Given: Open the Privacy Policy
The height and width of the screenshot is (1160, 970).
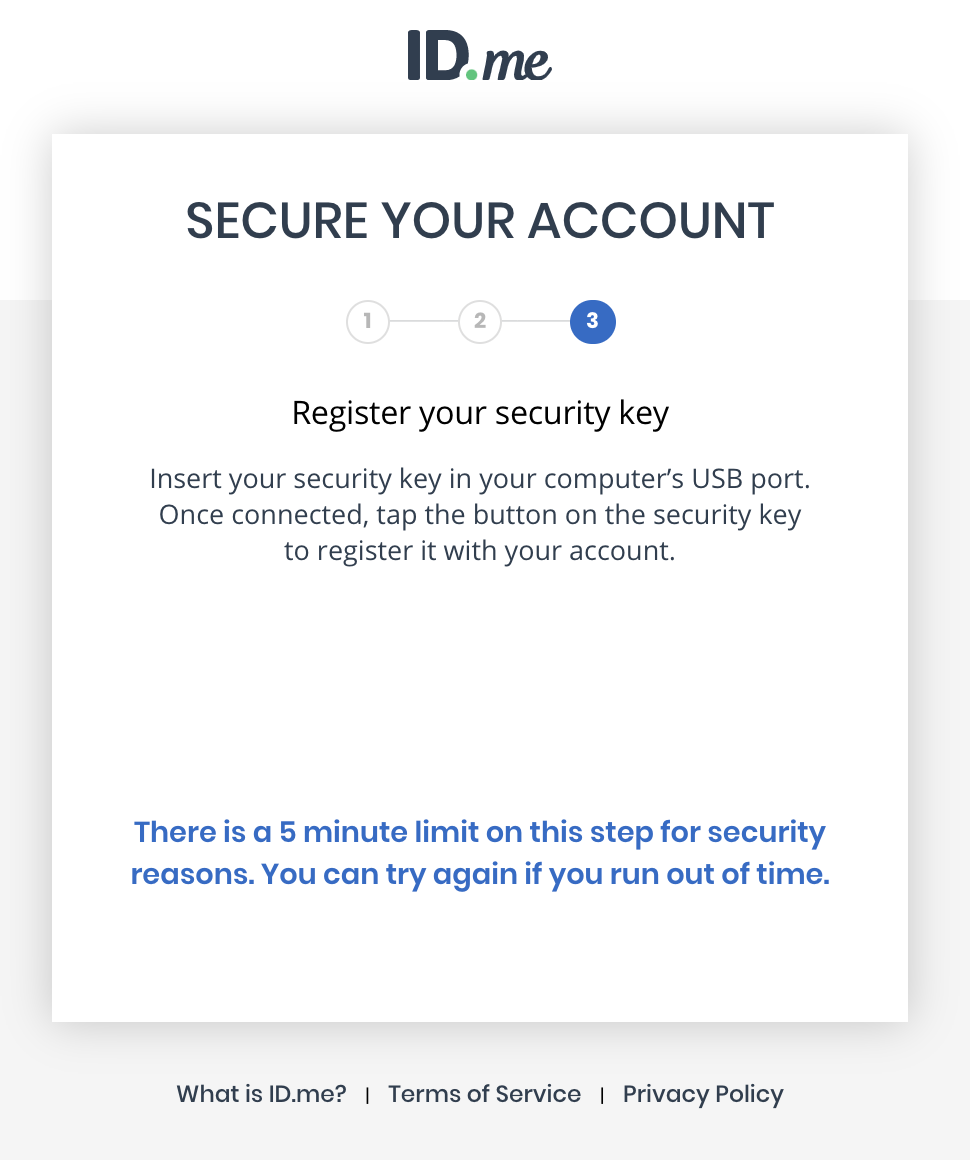Looking at the screenshot, I should [x=703, y=1094].
